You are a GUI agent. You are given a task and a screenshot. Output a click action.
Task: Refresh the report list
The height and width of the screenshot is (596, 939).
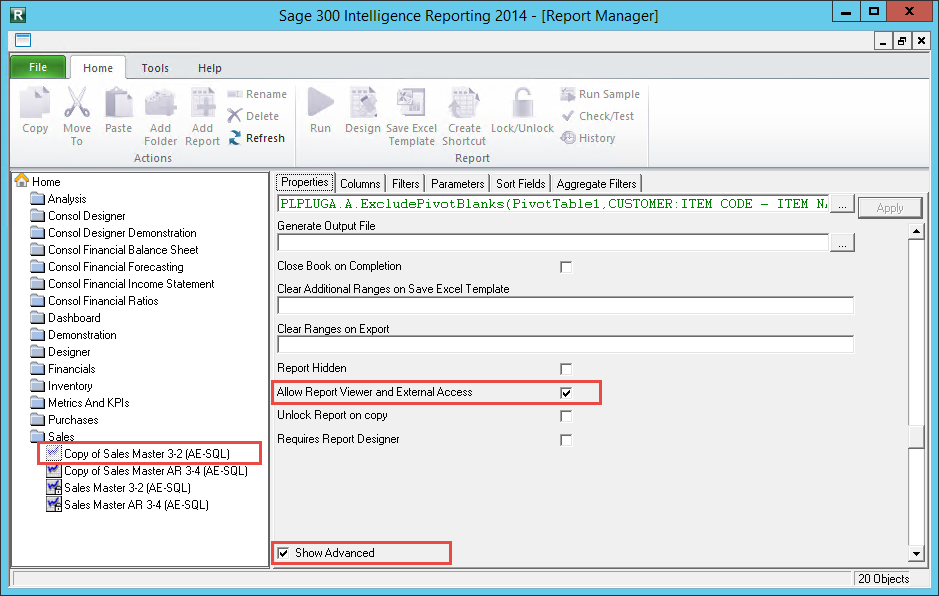(256, 138)
